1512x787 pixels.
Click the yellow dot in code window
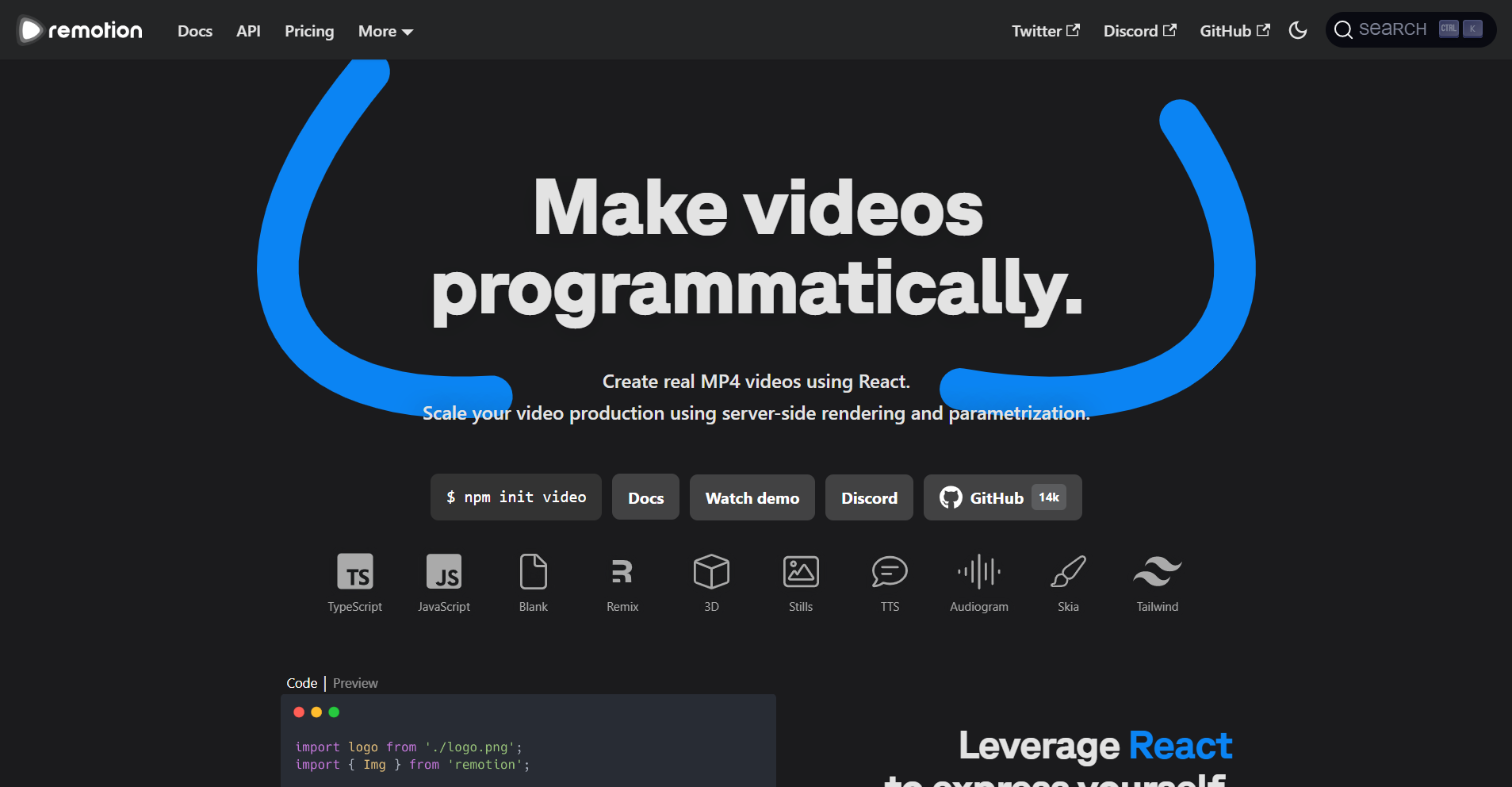(x=316, y=712)
